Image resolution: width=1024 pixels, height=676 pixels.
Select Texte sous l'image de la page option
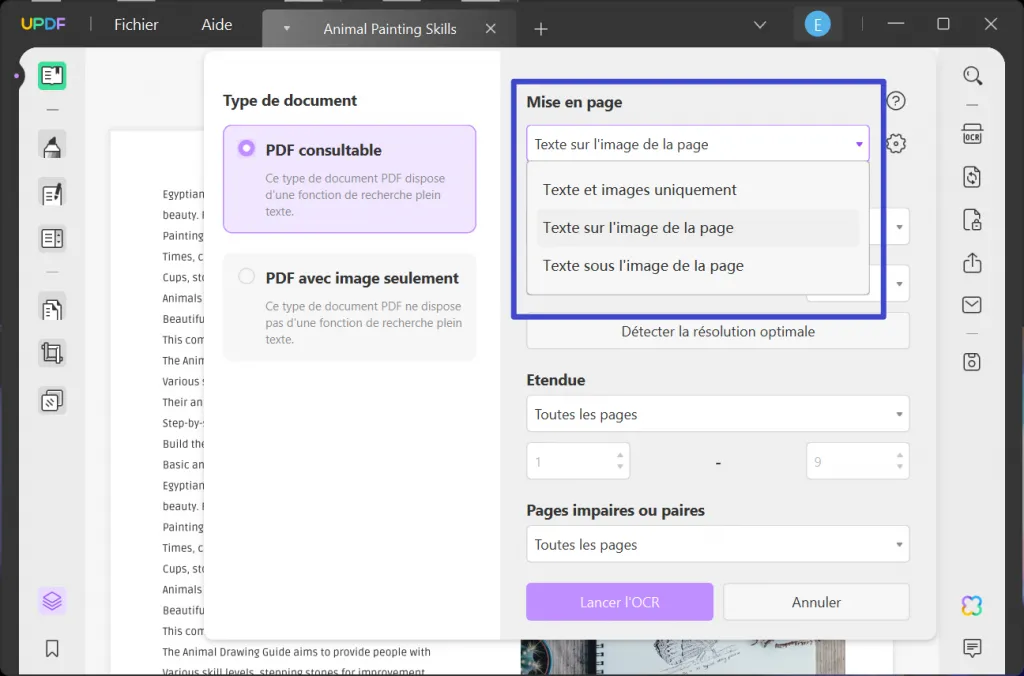(x=643, y=265)
